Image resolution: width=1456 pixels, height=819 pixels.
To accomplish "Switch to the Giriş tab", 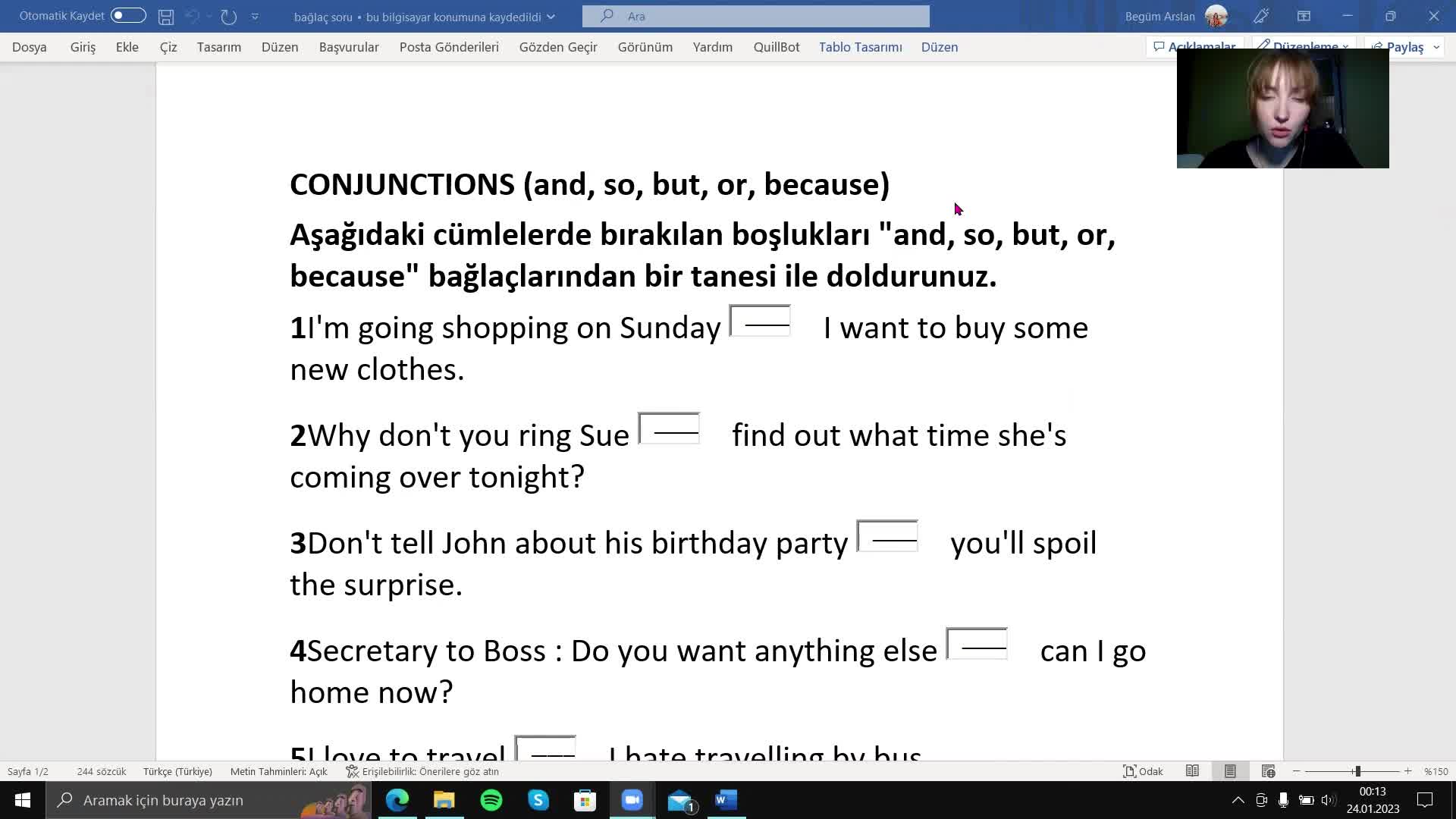I will [x=83, y=47].
